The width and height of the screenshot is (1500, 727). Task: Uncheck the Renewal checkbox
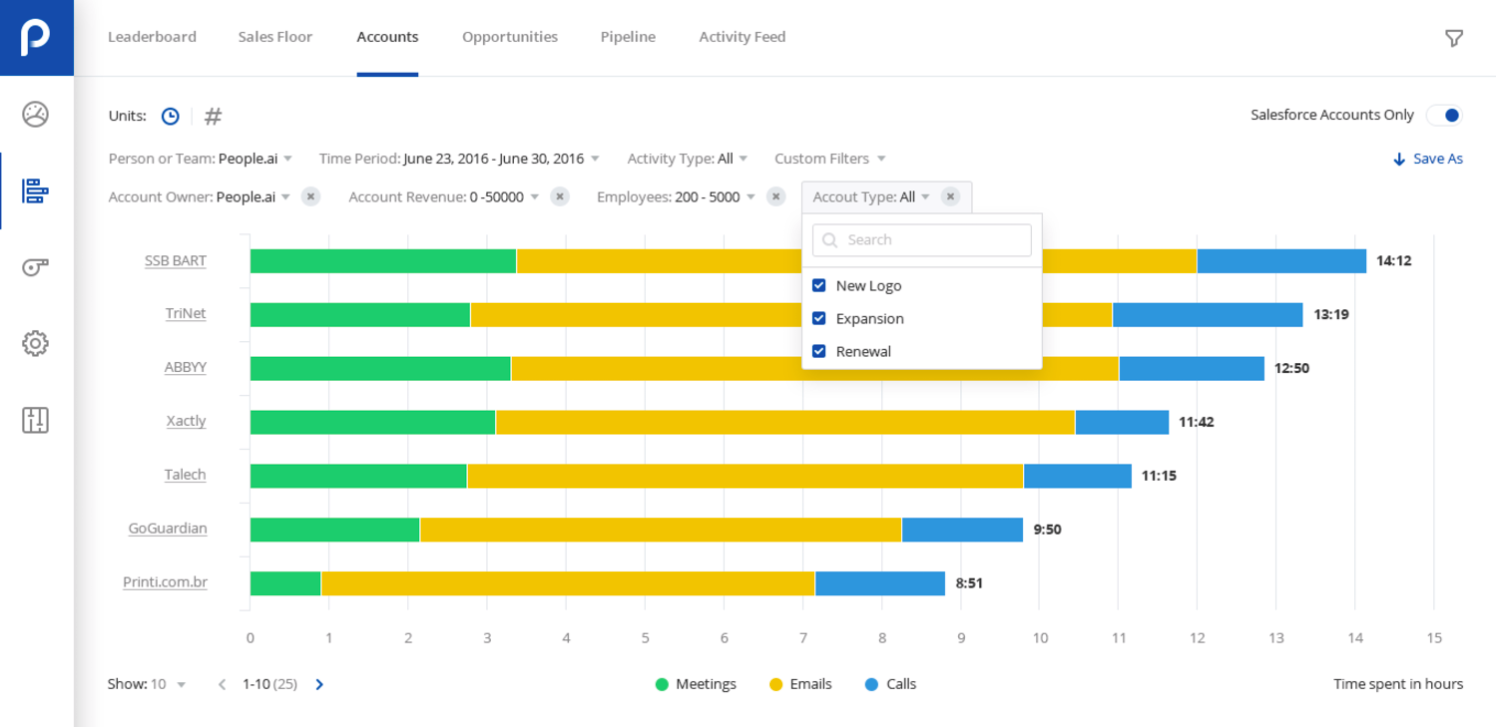(x=819, y=352)
